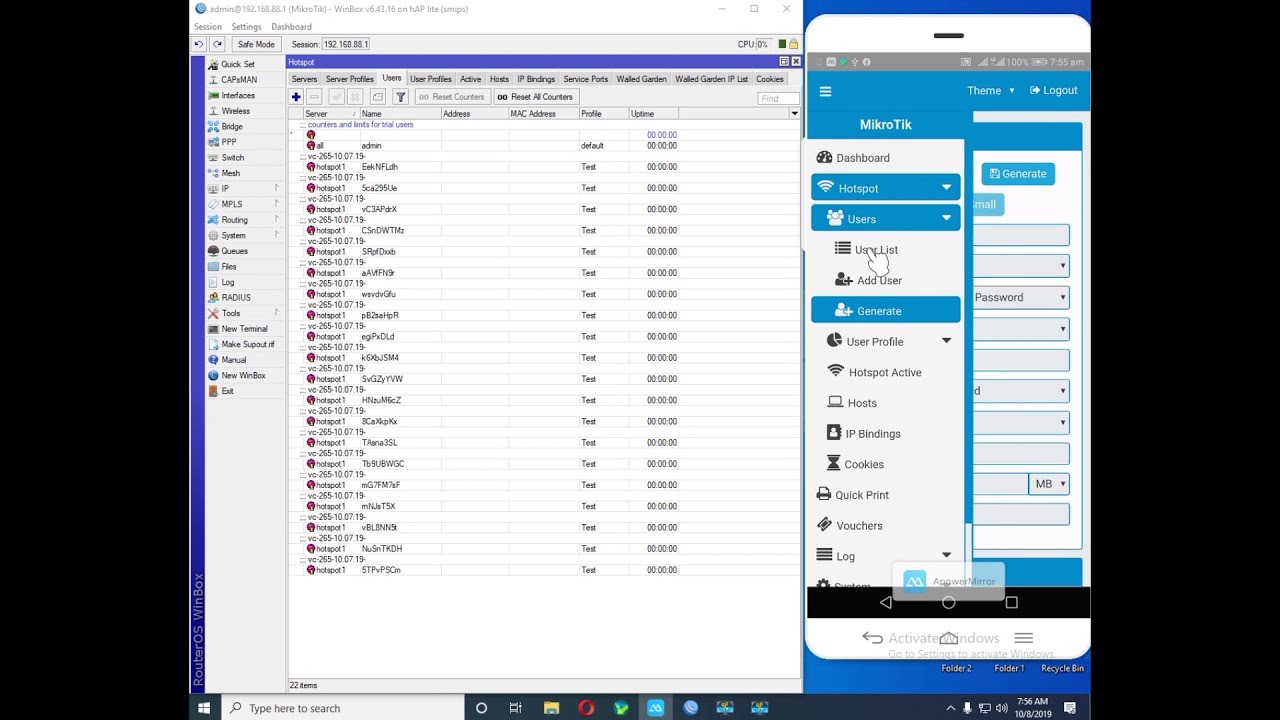Sort users by the Name column header
The image size is (1280, 720).
pyautogui.click(x=399, y=114)
